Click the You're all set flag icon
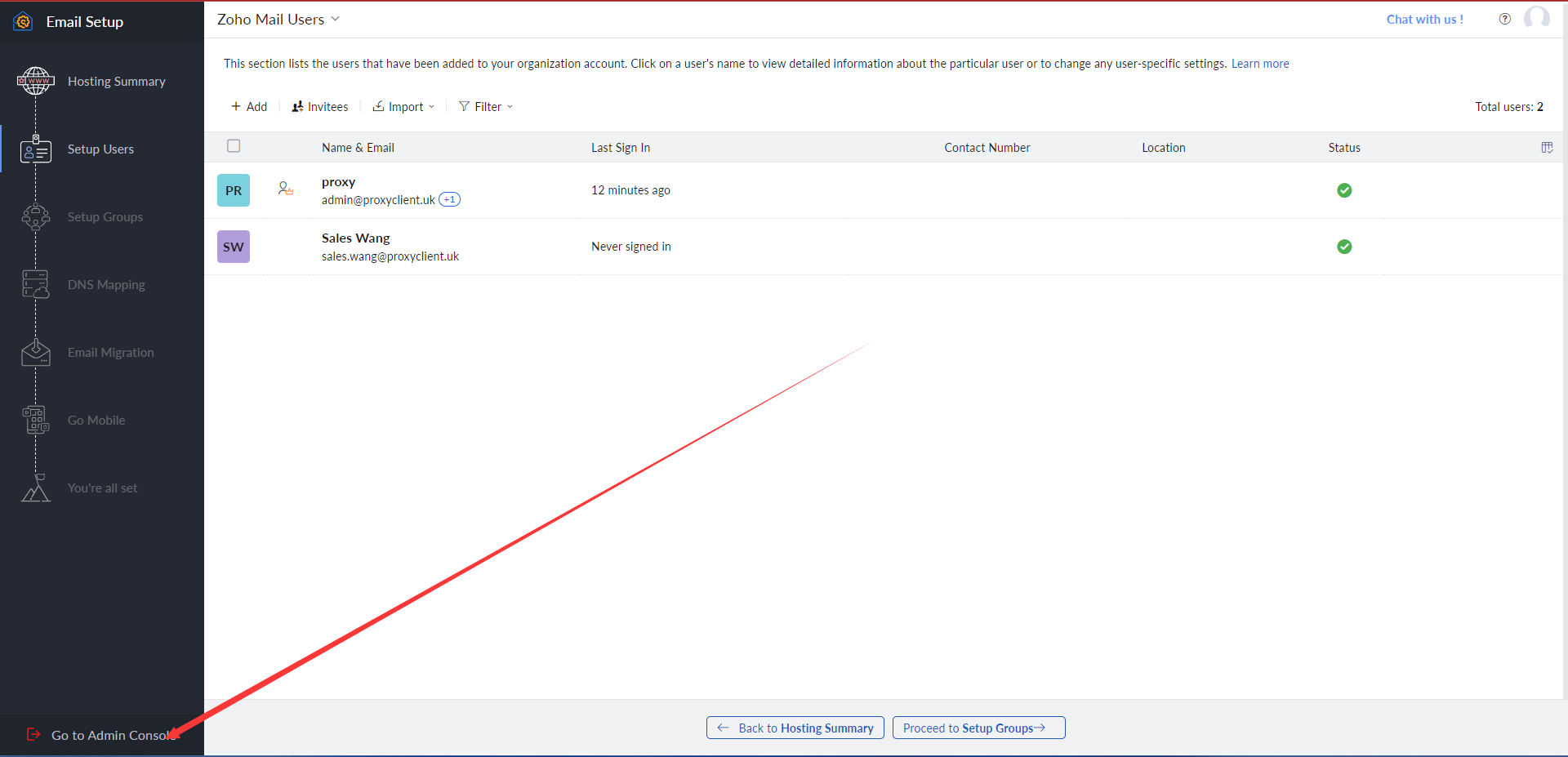This screenshot has width=1568, height=757. point(36,488)
